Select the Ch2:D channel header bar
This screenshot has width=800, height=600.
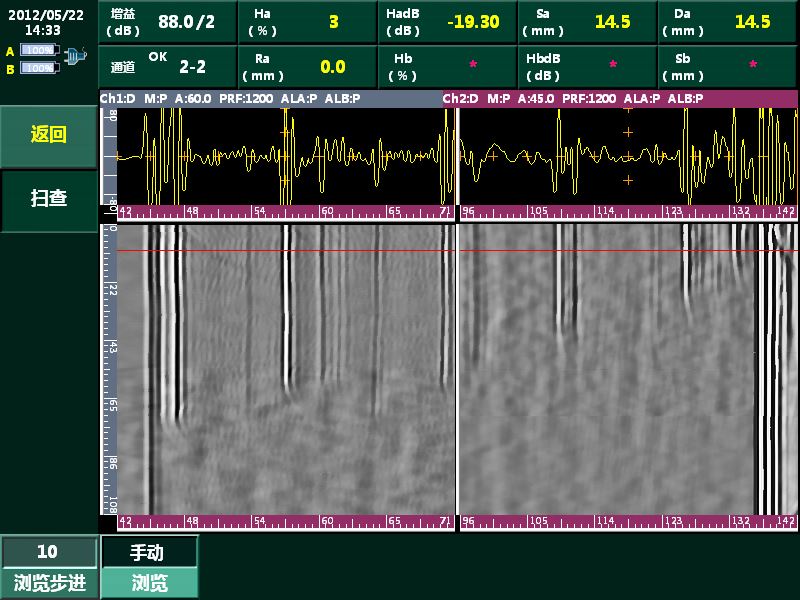[620, 99]
